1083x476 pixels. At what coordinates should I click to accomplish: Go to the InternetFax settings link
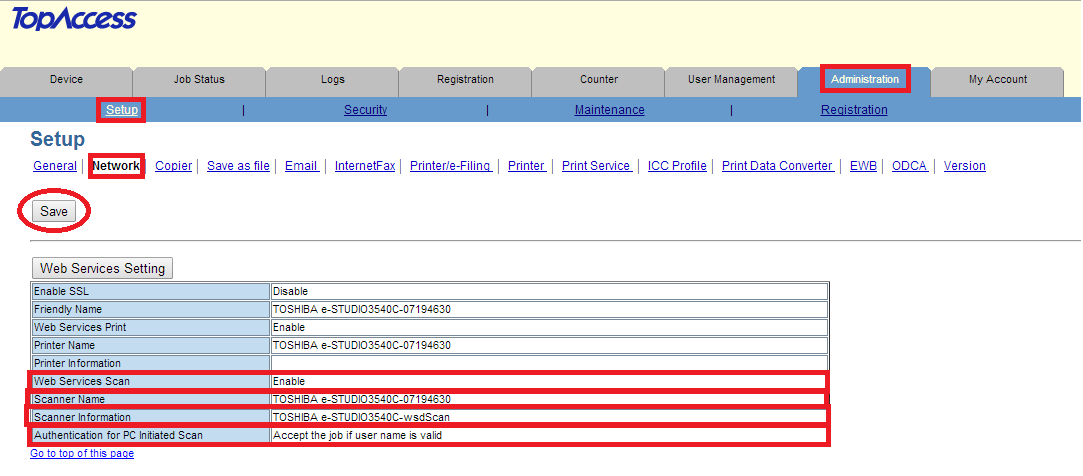364,166
